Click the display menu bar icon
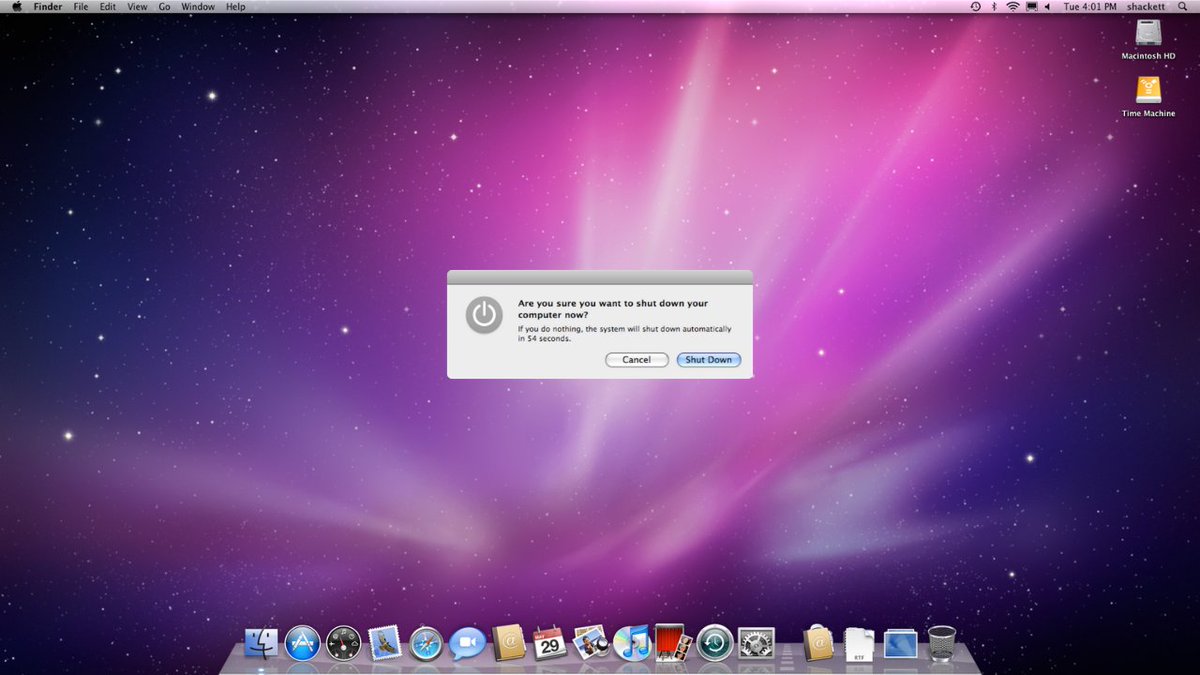Screen dimensions: 1200x675 tap(1031, 7)
